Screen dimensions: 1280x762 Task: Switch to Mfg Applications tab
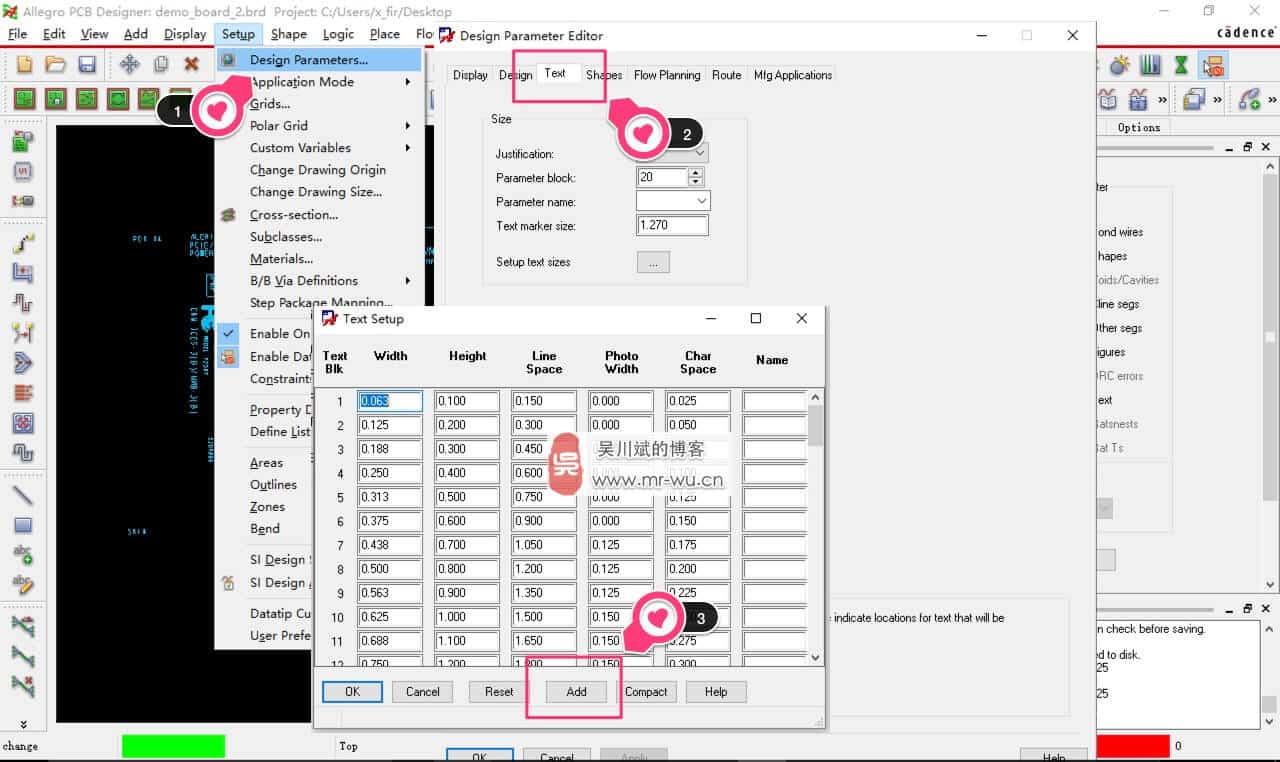tap(793, 75)
